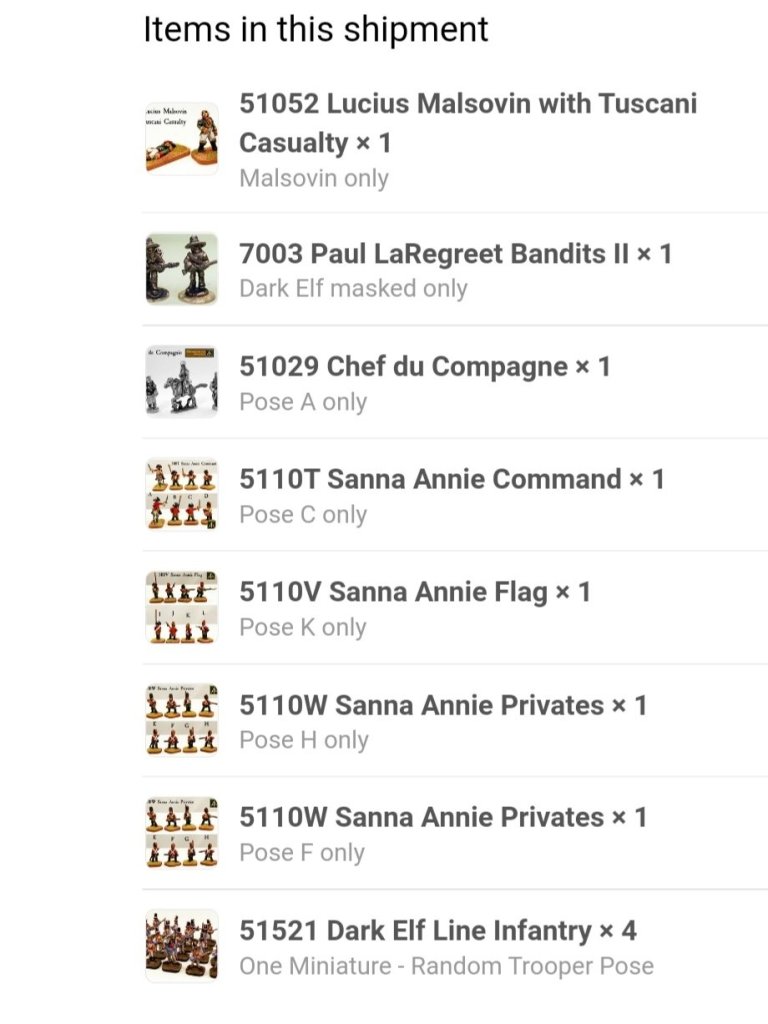
Task: Click the Sanna Annie Privates title above Pose F
Action: click(442, 817)
